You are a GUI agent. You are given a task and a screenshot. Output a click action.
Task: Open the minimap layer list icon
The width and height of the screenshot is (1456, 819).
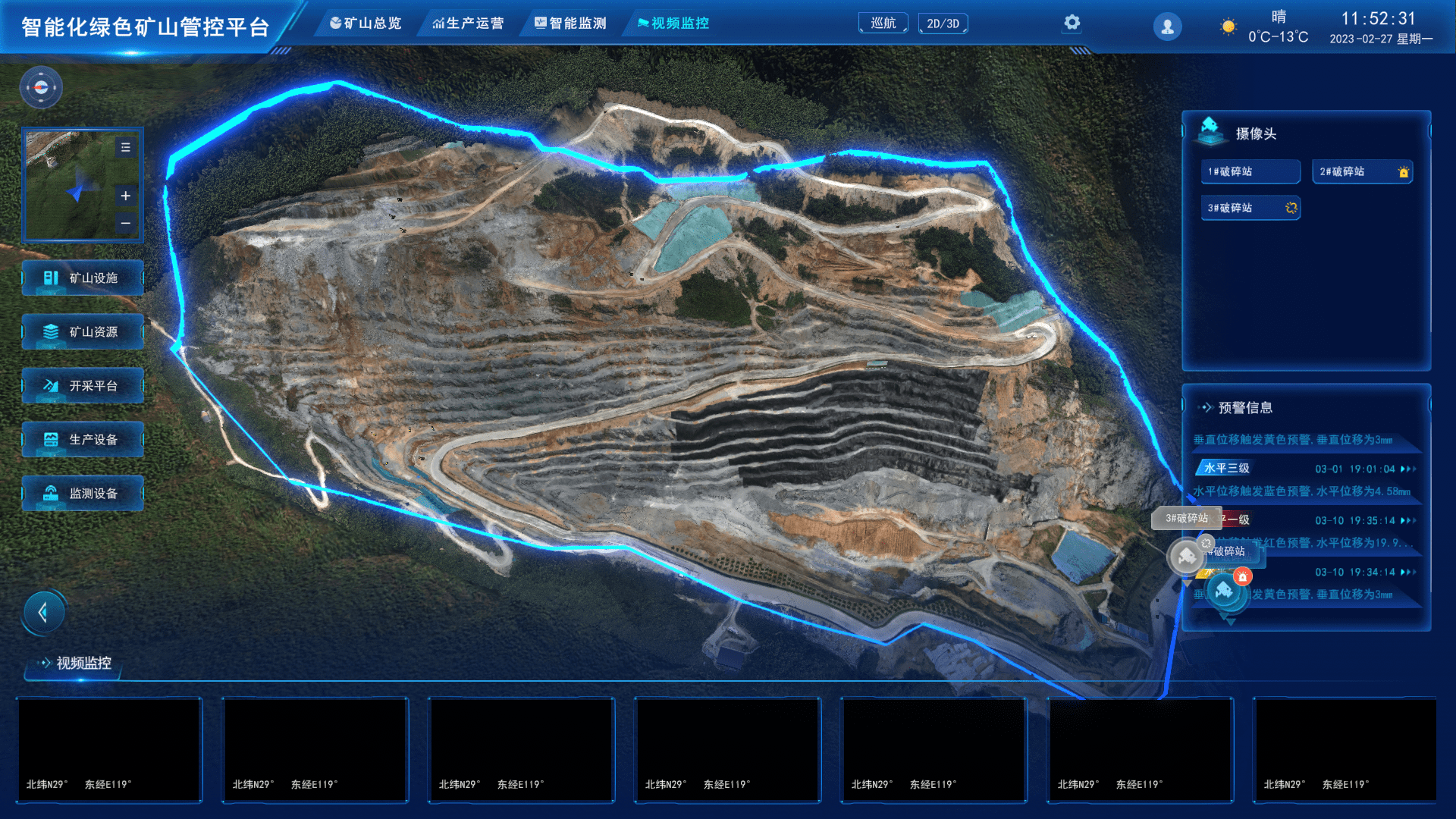click(126, 147)
